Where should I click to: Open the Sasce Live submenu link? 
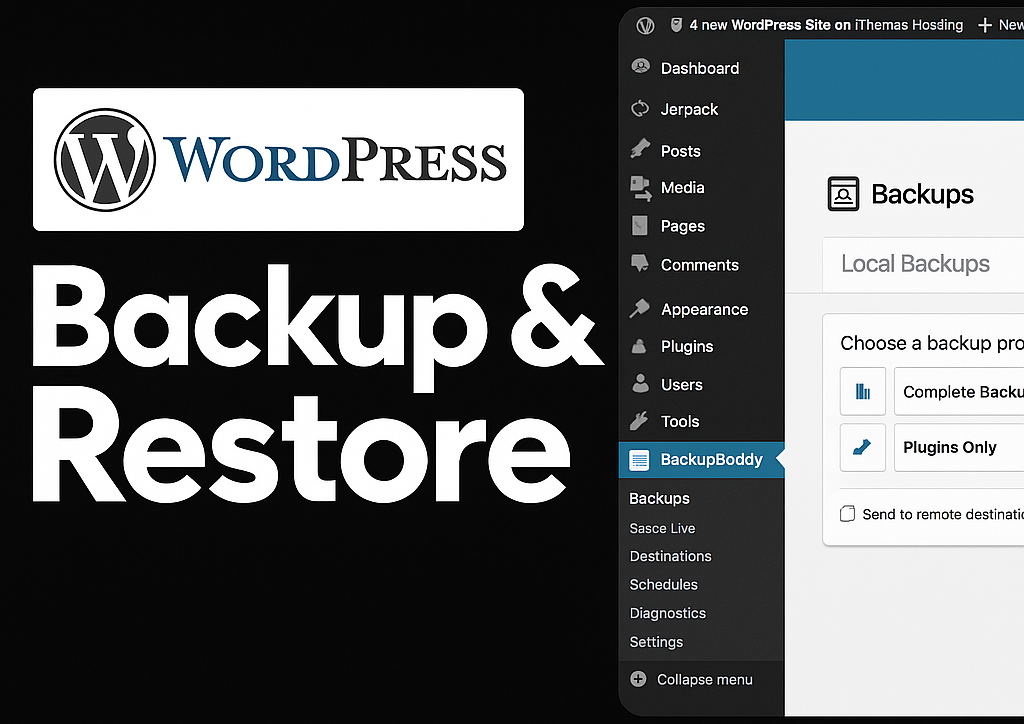[x=662, y=528]
